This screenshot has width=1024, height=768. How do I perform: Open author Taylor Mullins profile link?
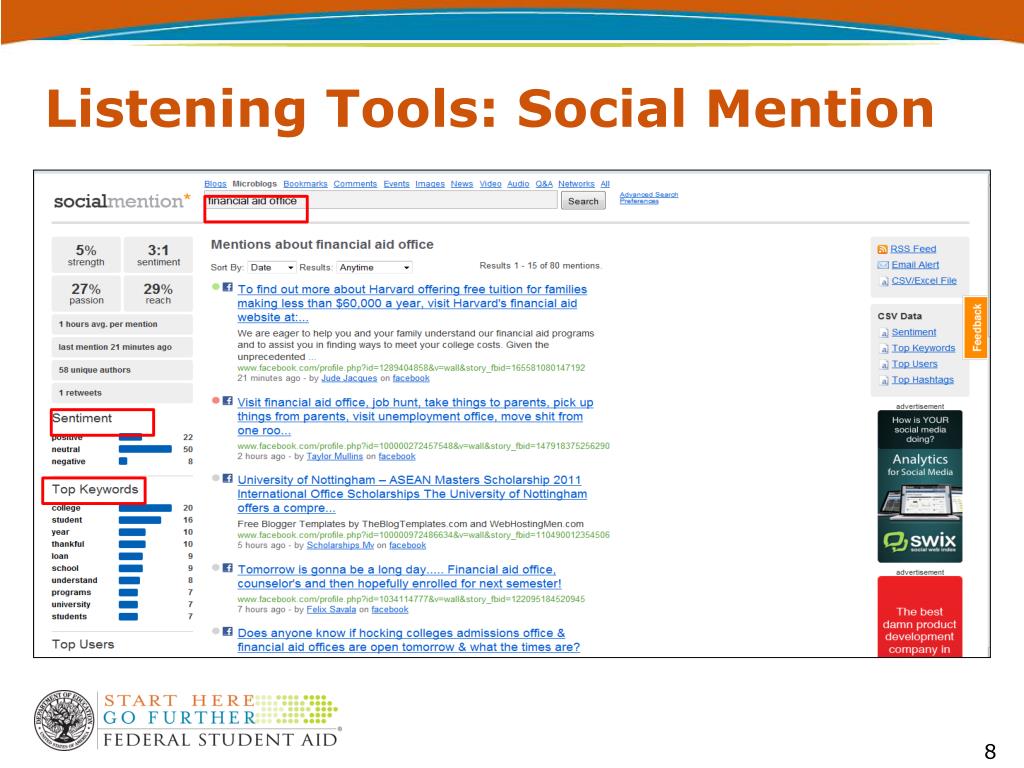point(334,456)
